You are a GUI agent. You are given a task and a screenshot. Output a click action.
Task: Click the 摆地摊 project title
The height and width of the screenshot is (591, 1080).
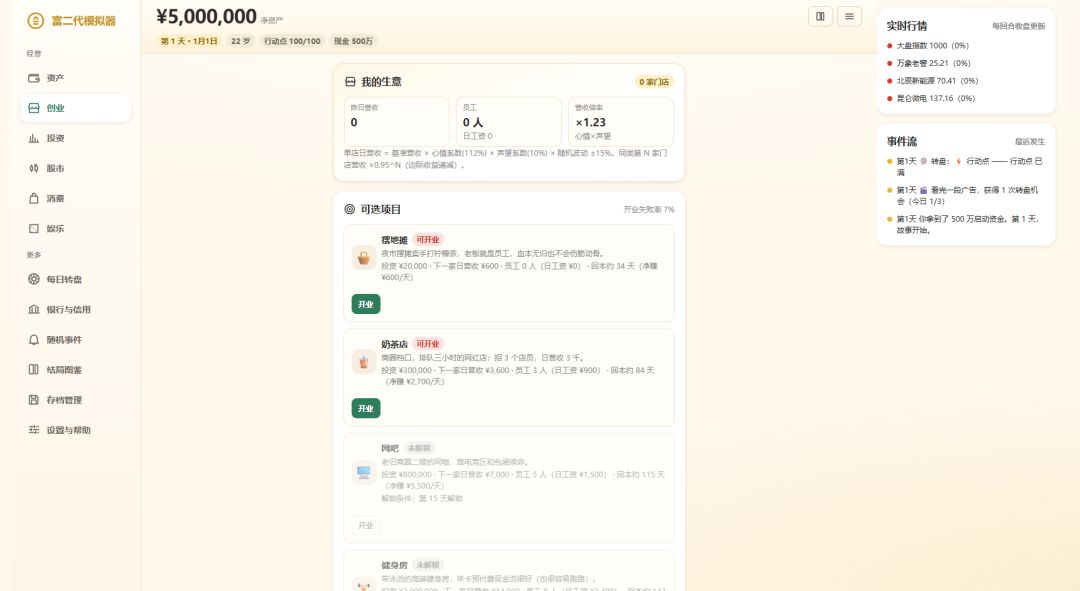click(x=395, y=240)
